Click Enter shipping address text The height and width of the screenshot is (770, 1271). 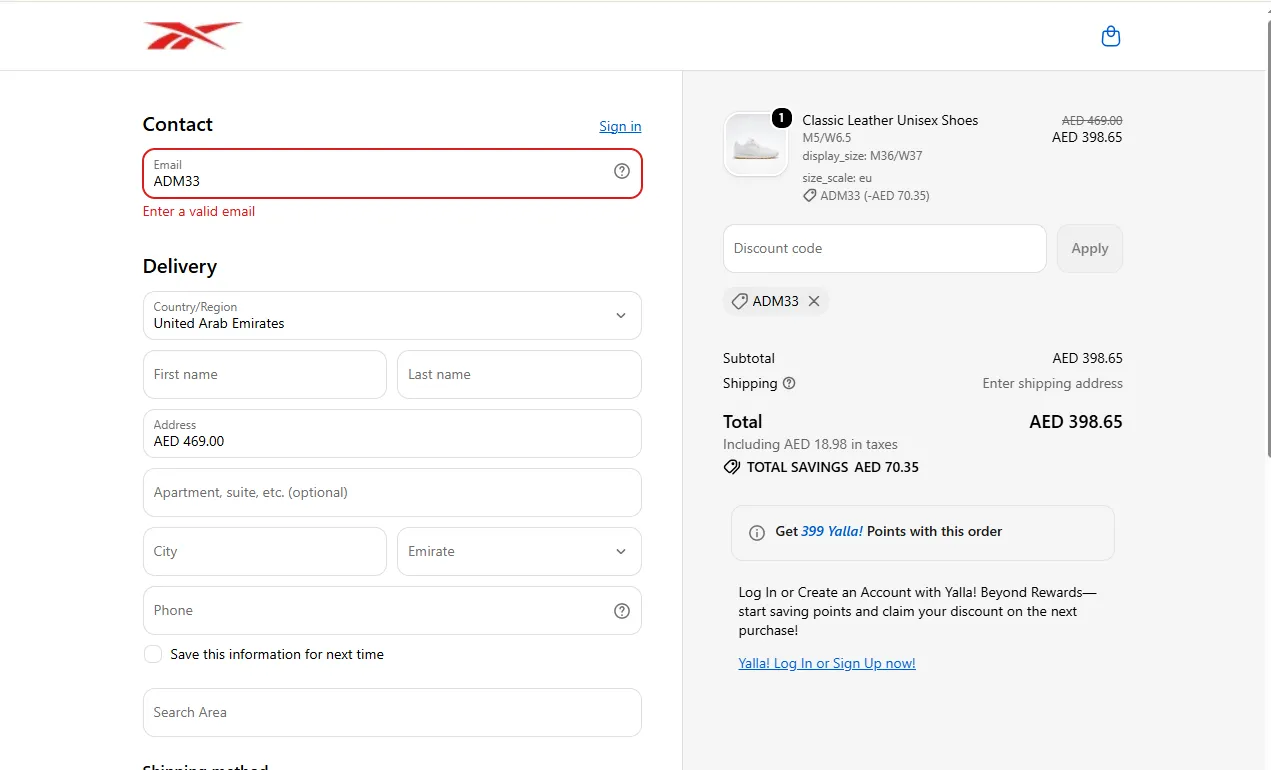[x=1052, y=383]
